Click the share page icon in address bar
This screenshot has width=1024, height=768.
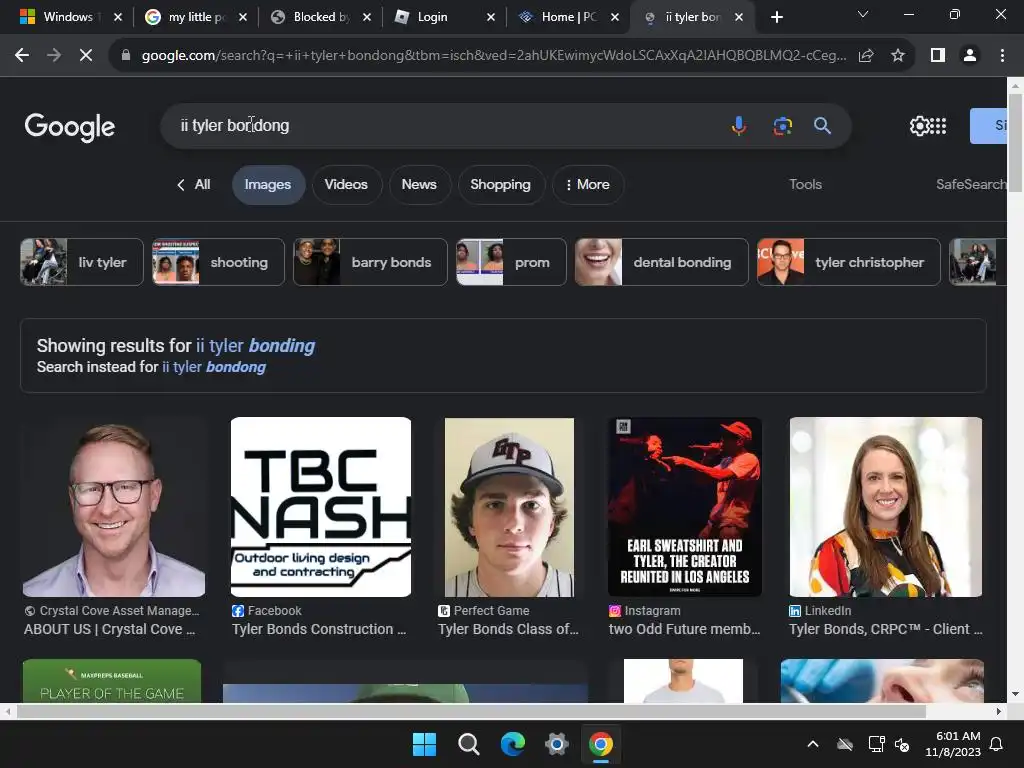[866, 56]
